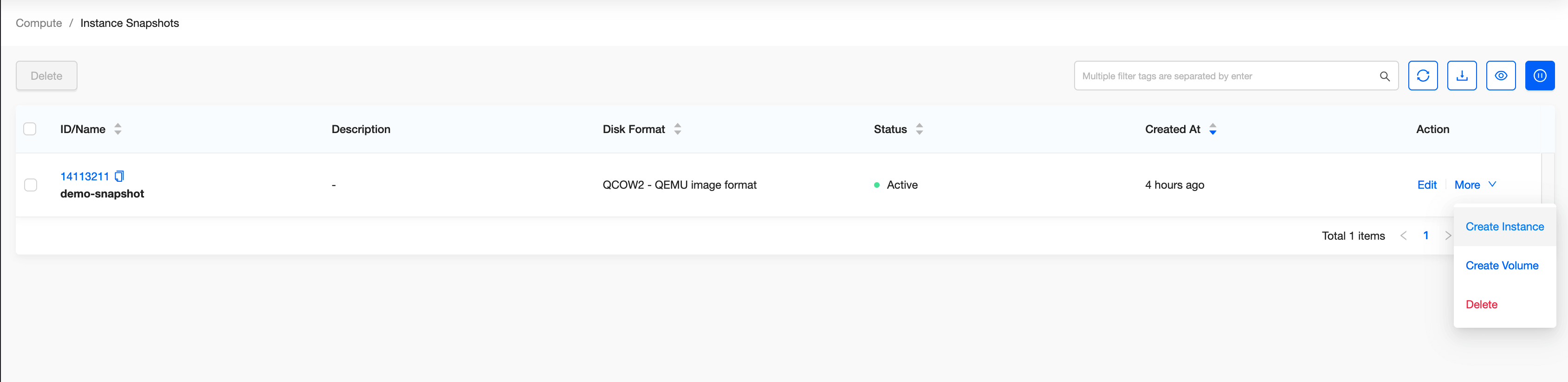Check the demo-snapshot row checkbox
This screenshot has height=382, width=1568.
[x=31, y=185]
